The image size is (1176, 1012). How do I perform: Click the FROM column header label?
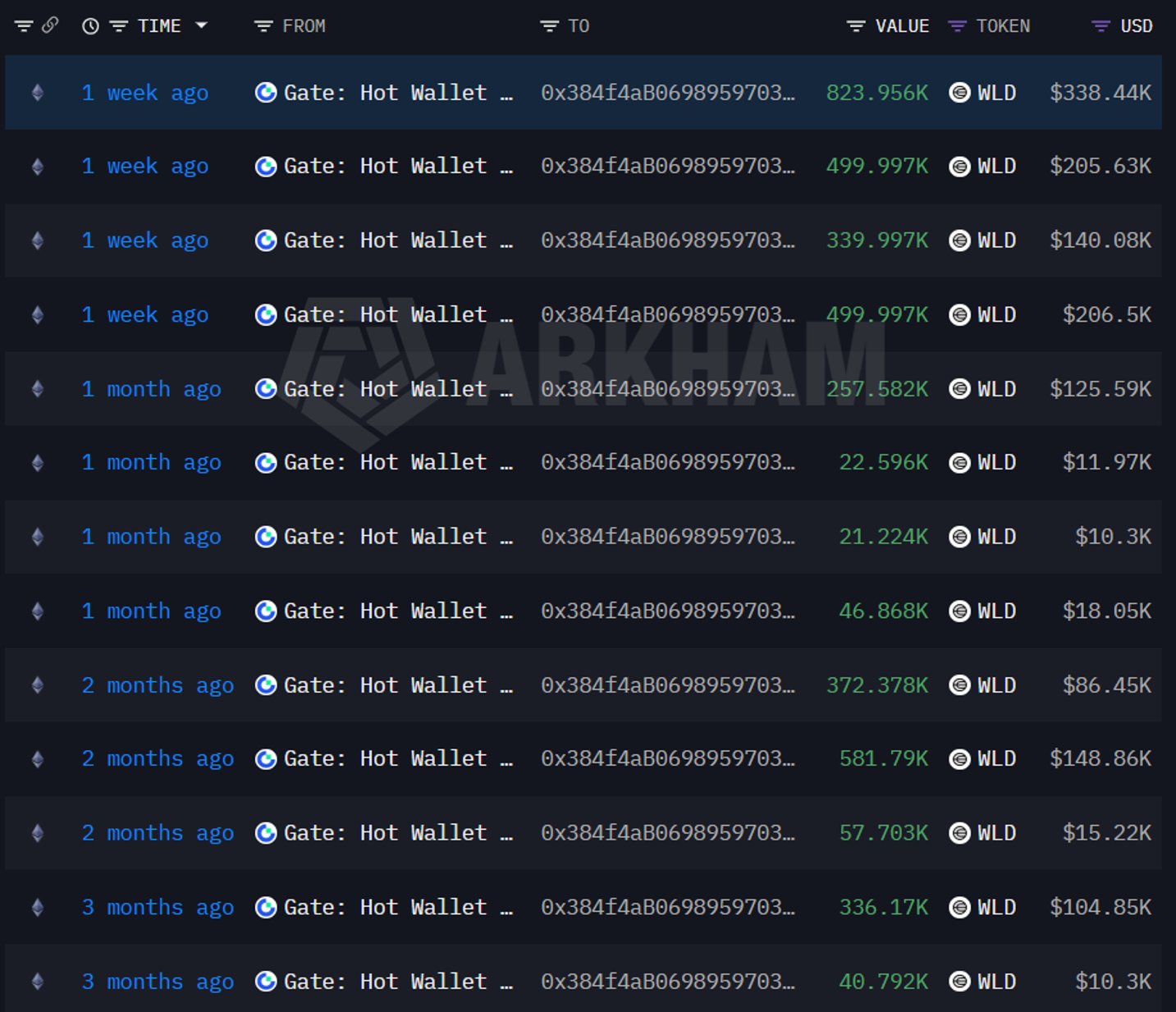304,26
